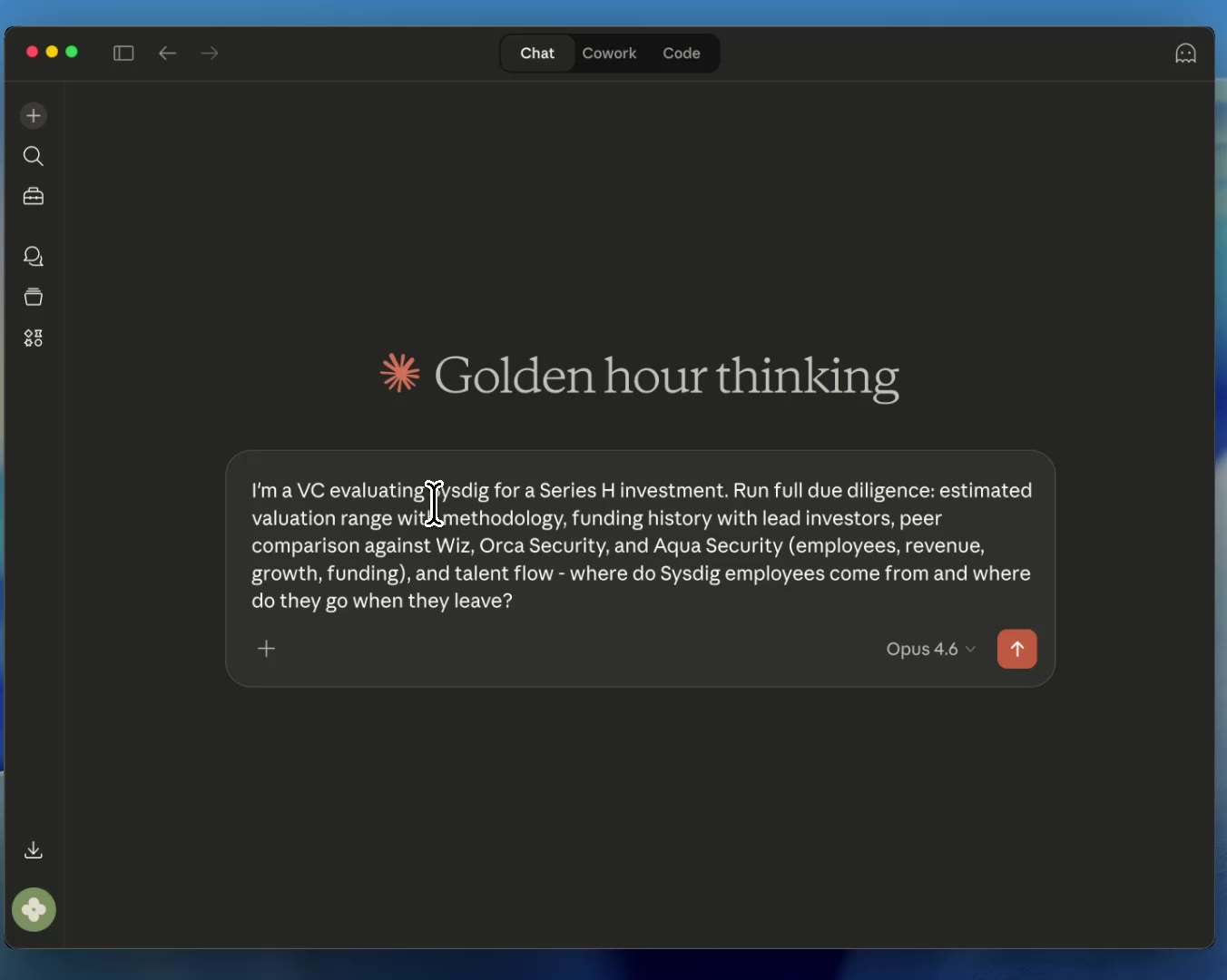Viewport: 1227px width, 980px height.
Task: Open the search icon in sidebar
Action: tap(34, 156)
